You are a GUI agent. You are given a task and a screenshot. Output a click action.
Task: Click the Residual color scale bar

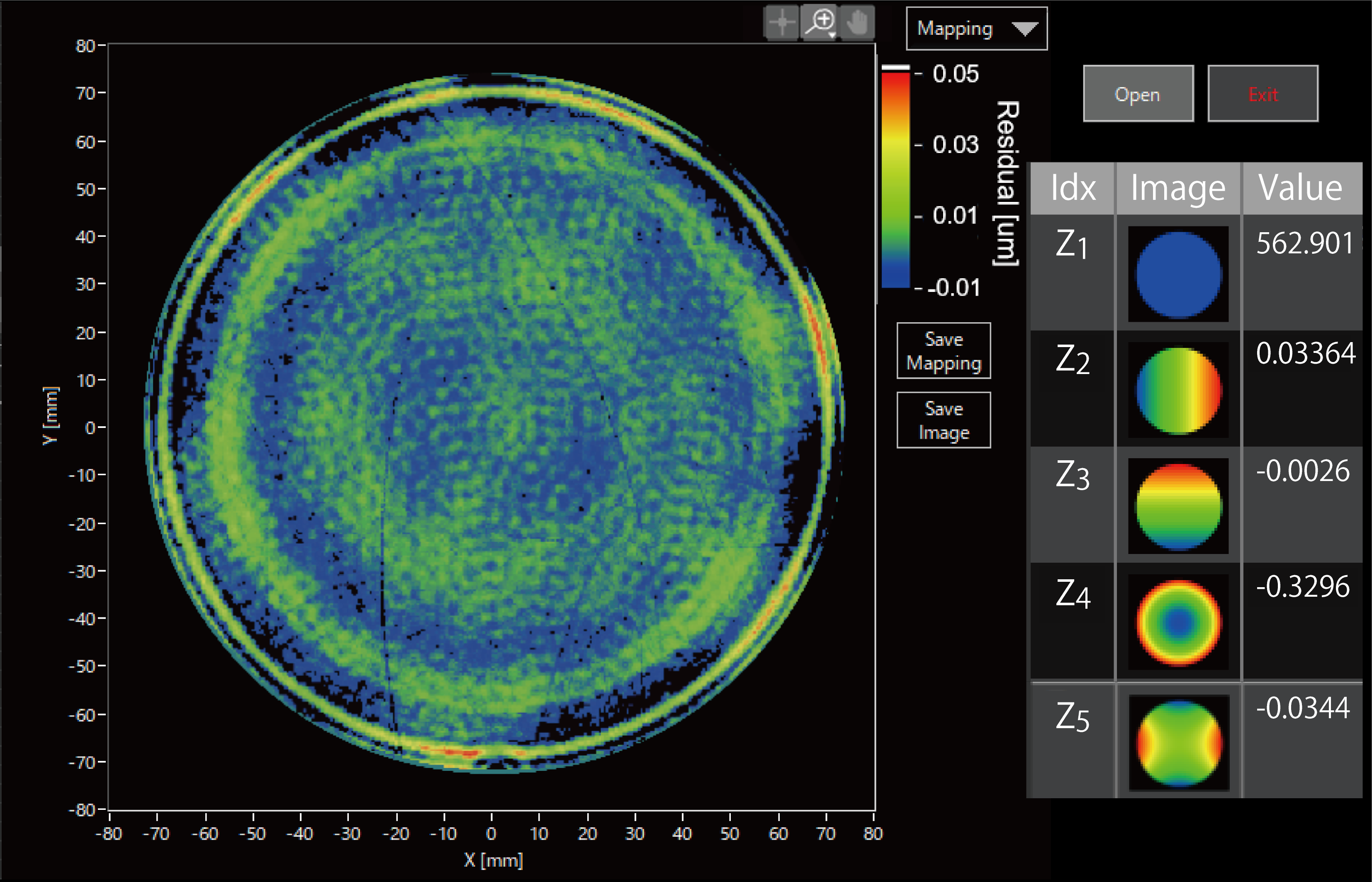point(895,180)
